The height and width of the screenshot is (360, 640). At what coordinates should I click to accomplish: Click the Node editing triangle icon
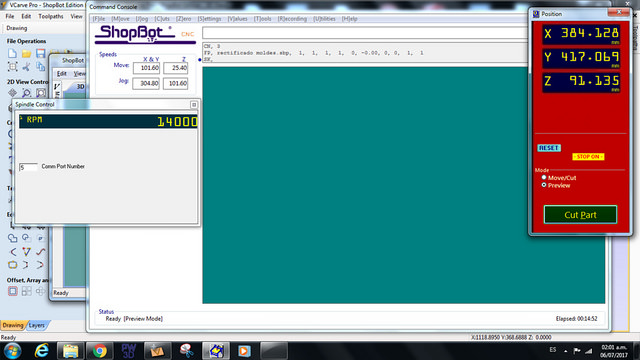(27, 251)
